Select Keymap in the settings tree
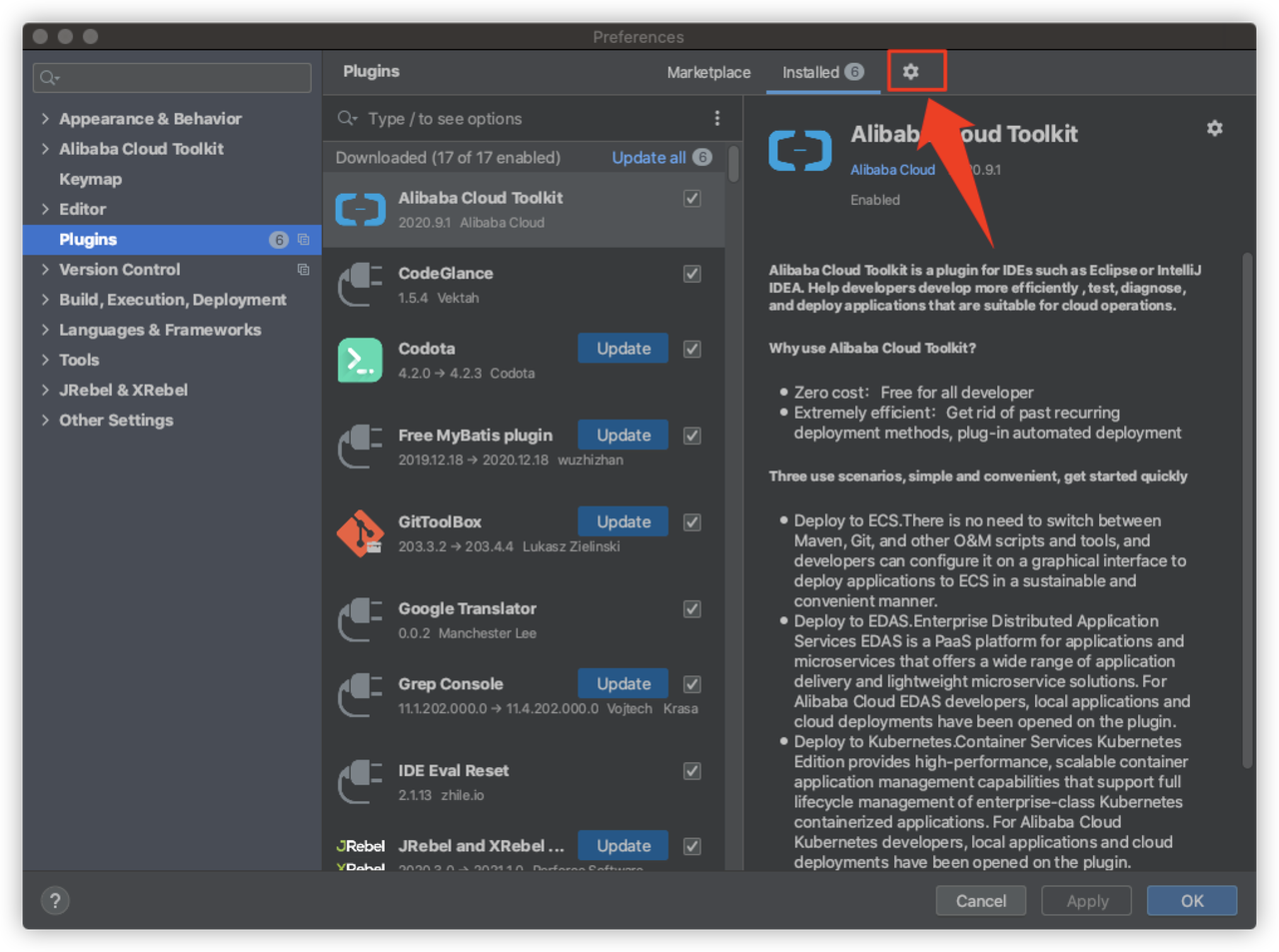The height and width of the screenshot is (952, 1279). click(90, 179)
